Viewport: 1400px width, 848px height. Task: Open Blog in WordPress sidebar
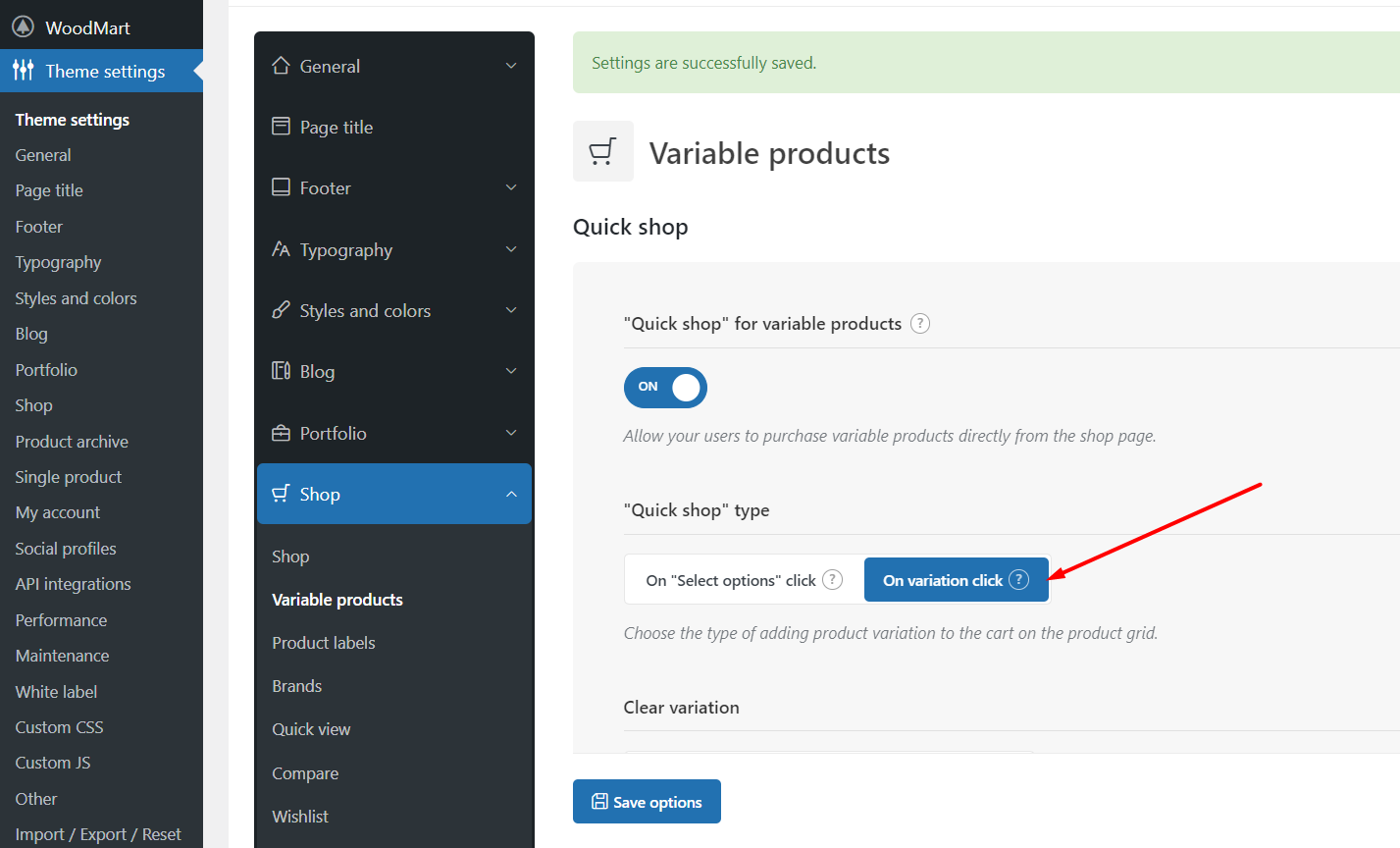tap(31, 334)
